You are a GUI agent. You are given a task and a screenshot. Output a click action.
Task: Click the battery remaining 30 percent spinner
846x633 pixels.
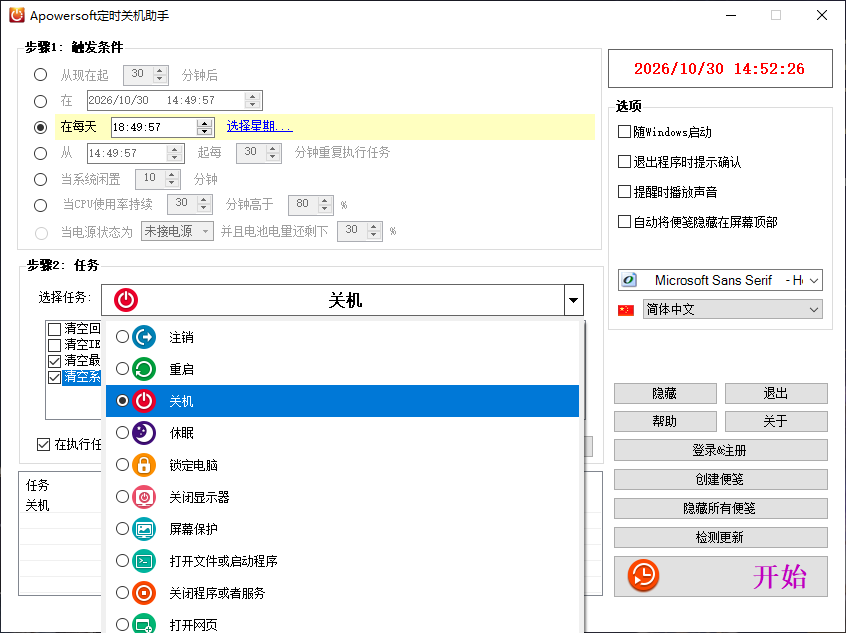coord(374,231)
